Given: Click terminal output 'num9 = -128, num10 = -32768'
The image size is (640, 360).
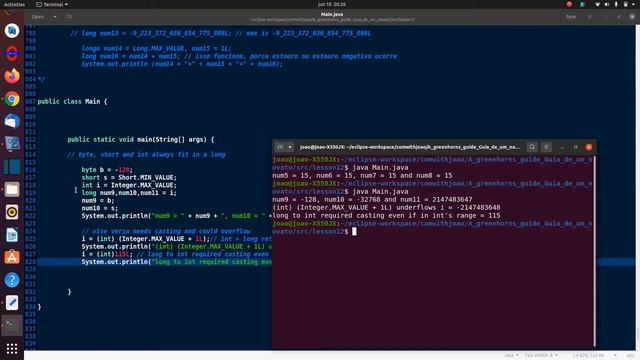Looking at the screenshot, I should pyautogui.click(x=372, y=200).
